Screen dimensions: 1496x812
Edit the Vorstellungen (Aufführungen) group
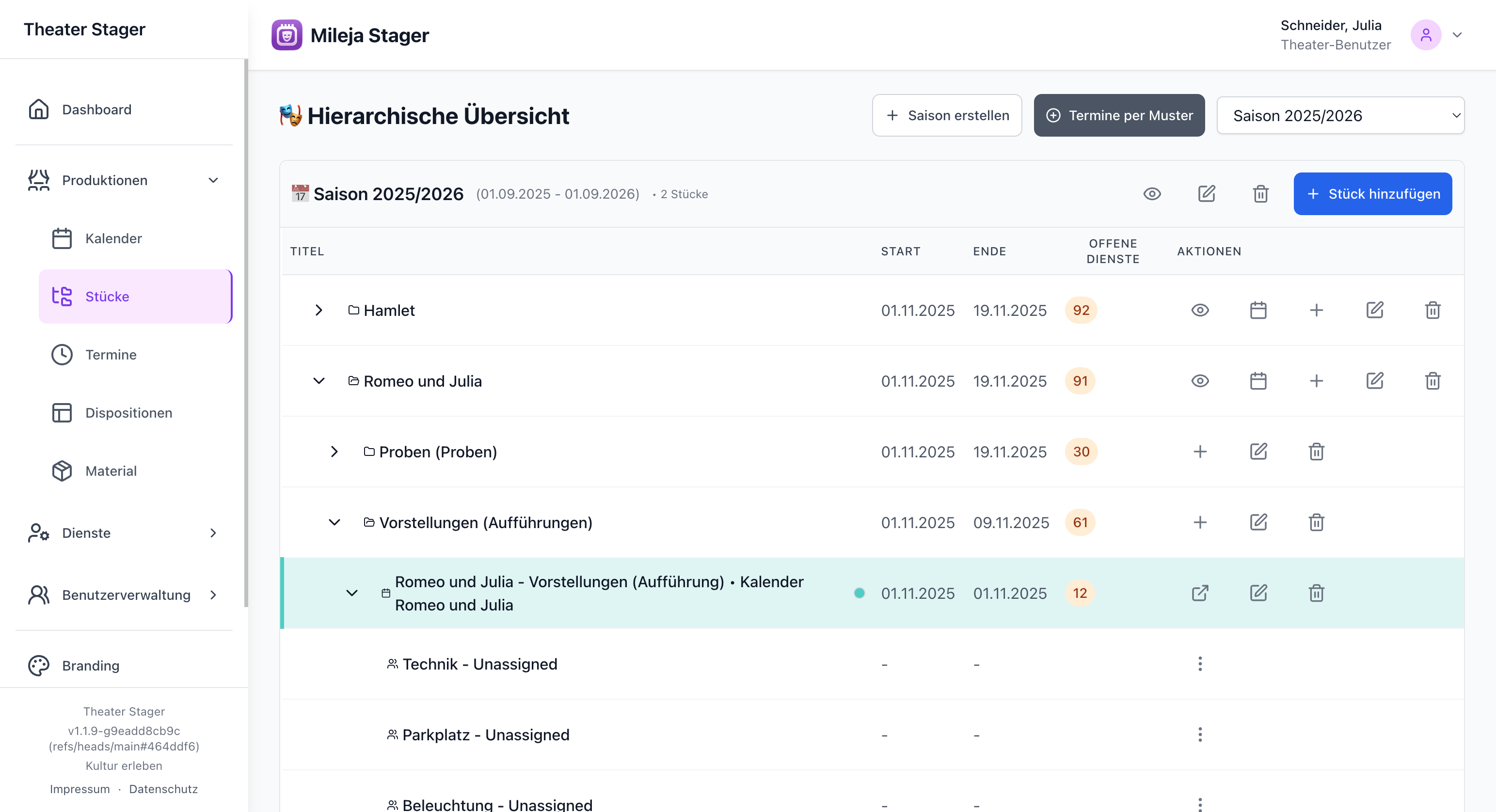pos(1258,522)
